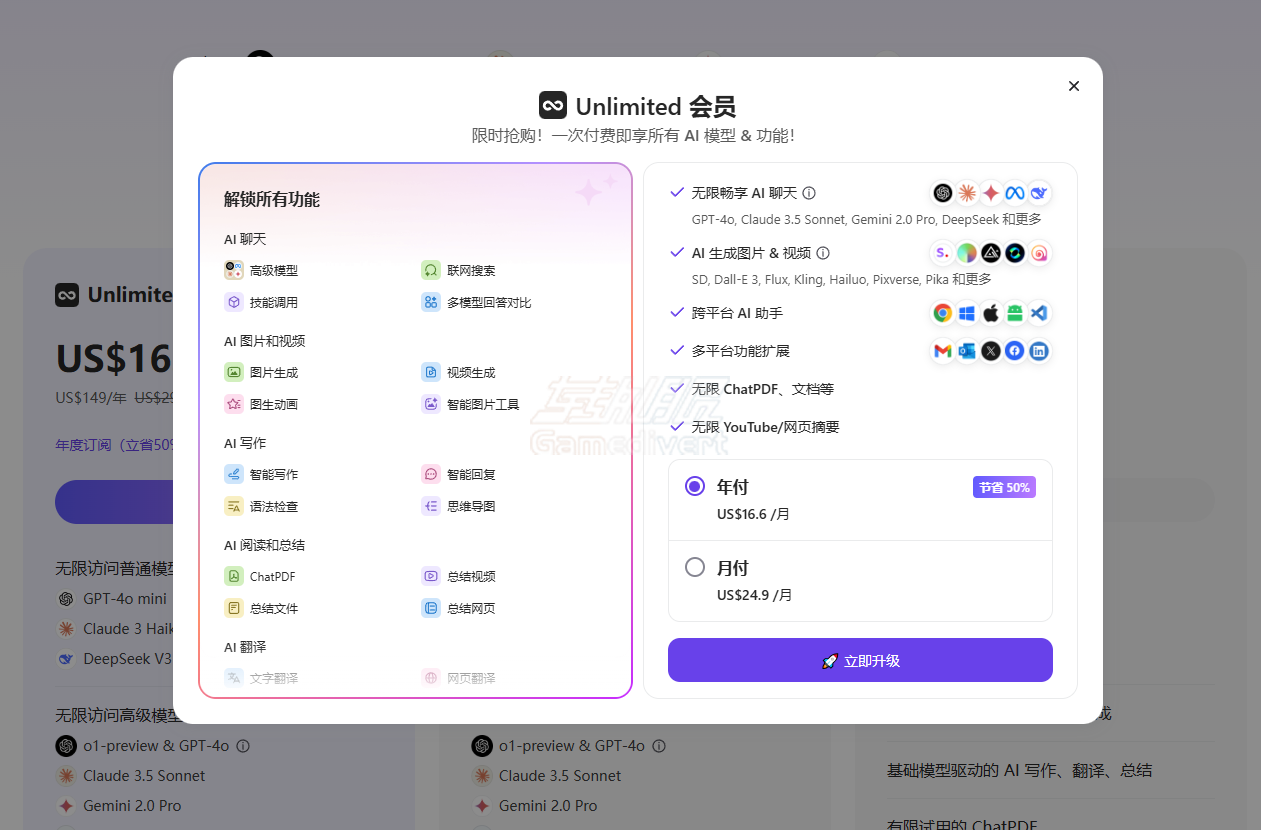The width and height of the screenshot is (1261, 830).
Task: Select the 月付 monthly billing option
Action: (695, 568)
